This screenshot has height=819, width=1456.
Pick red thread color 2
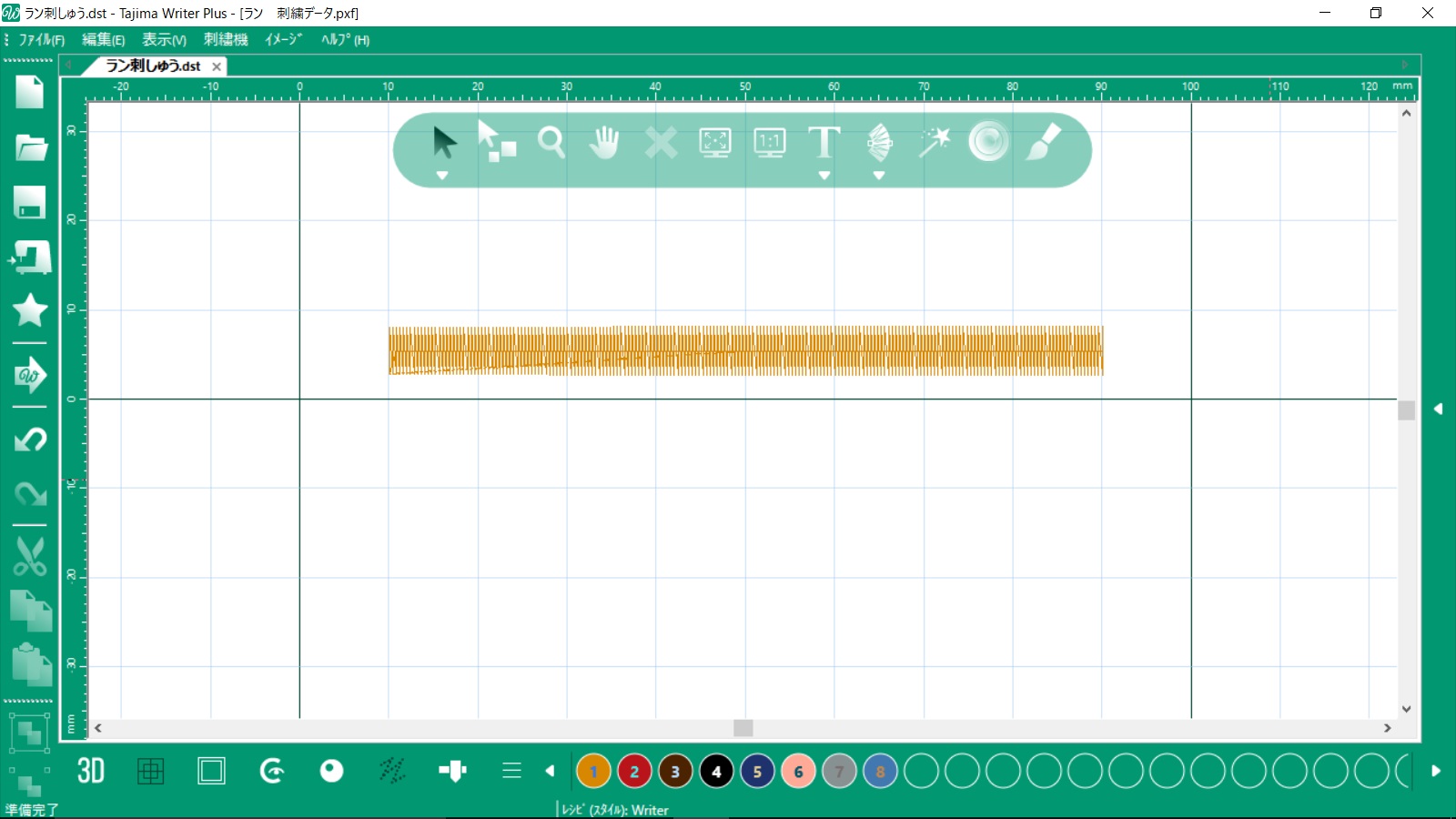click(x=634, y=772)
